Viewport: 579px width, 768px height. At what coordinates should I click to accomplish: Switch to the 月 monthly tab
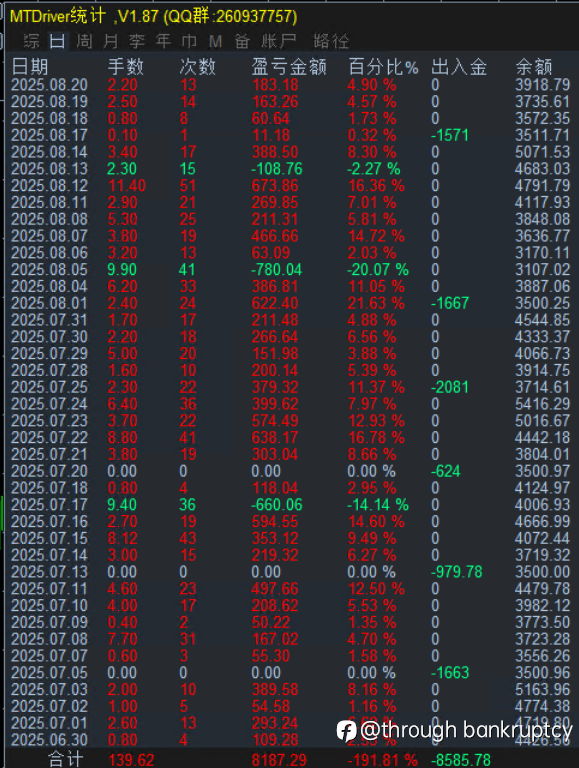point(111,41)
